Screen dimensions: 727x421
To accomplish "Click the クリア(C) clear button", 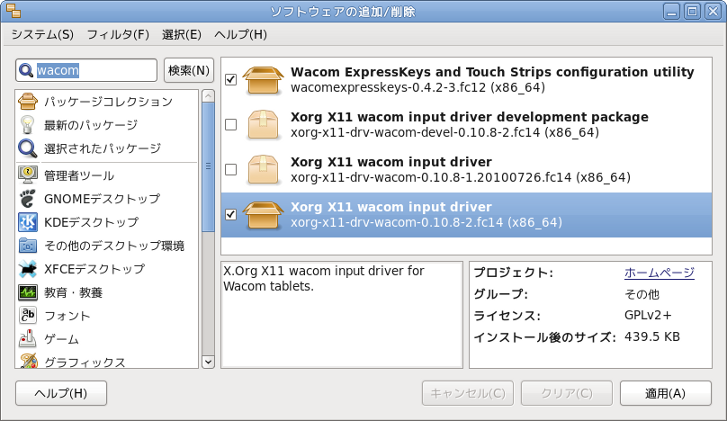I will 567,394.
